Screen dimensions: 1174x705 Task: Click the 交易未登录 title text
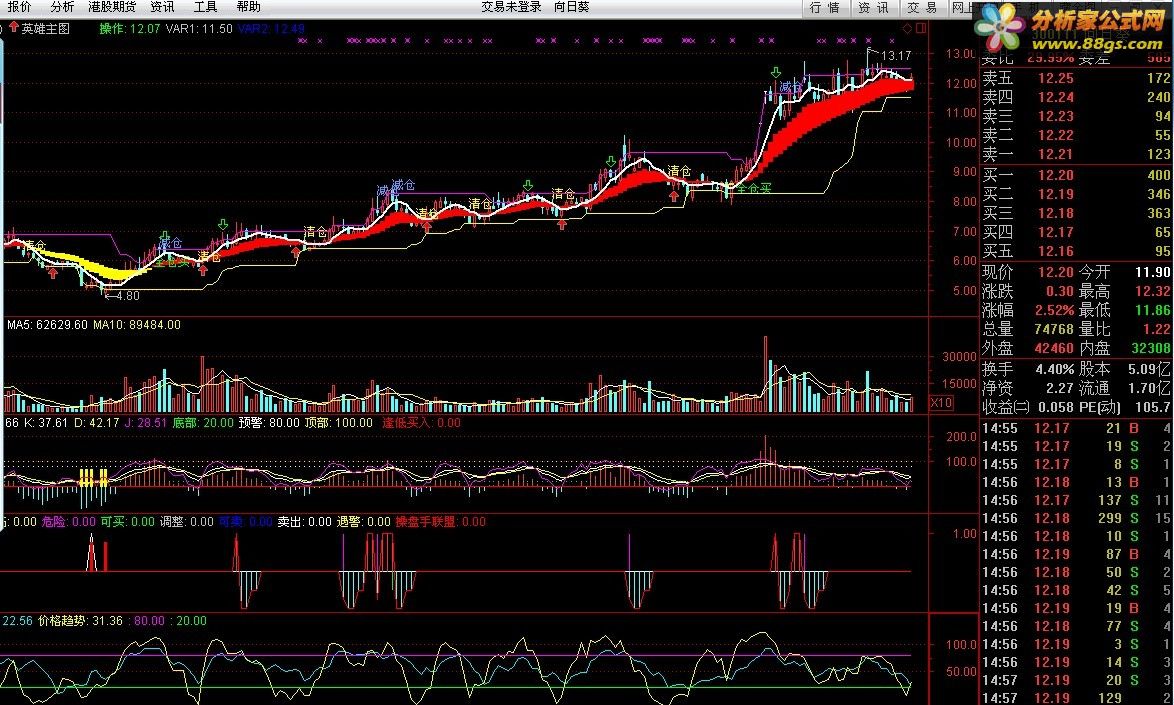[x=511, y=7]
